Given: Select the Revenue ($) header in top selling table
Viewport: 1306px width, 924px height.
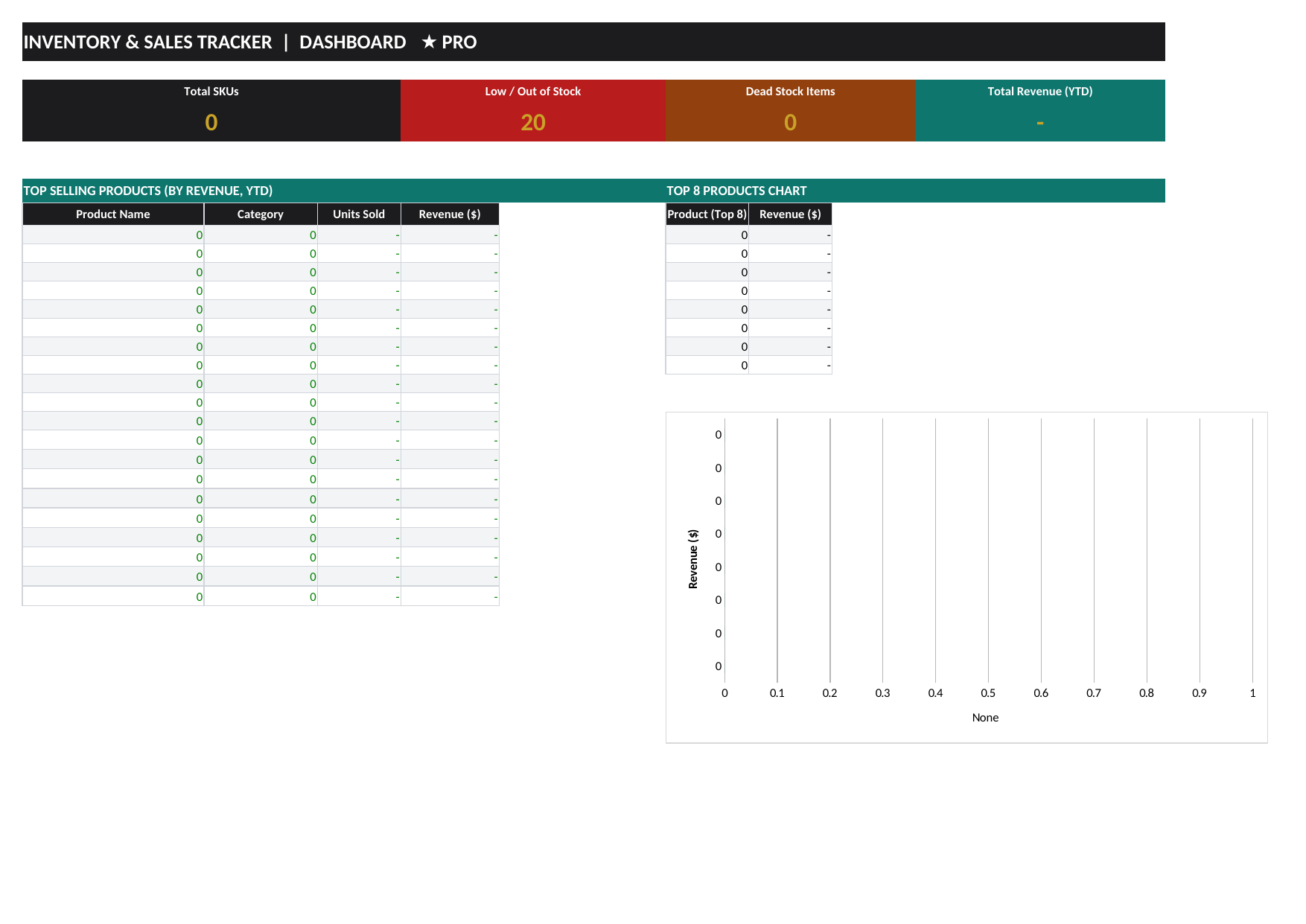Looking at the screenshot, I should pyautogui.click(x=450, y=214).
